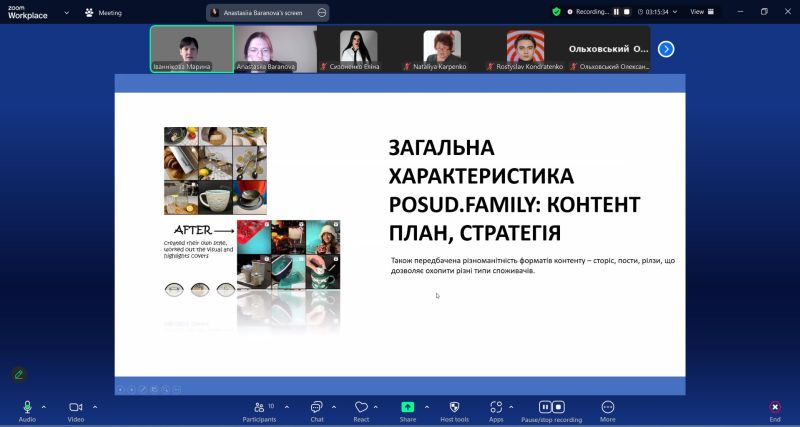The height and width of the screenshot is (427, 800).
Task: Open the Participants panel
Action: click(x=259, y=408)
